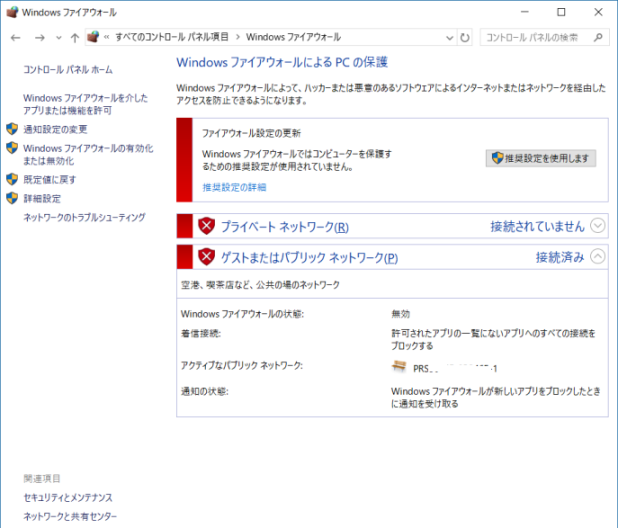The width and height of the screenshot is (618, 528).
Task: Open コントロール パネル ホーム link
Action: [68, 70]
